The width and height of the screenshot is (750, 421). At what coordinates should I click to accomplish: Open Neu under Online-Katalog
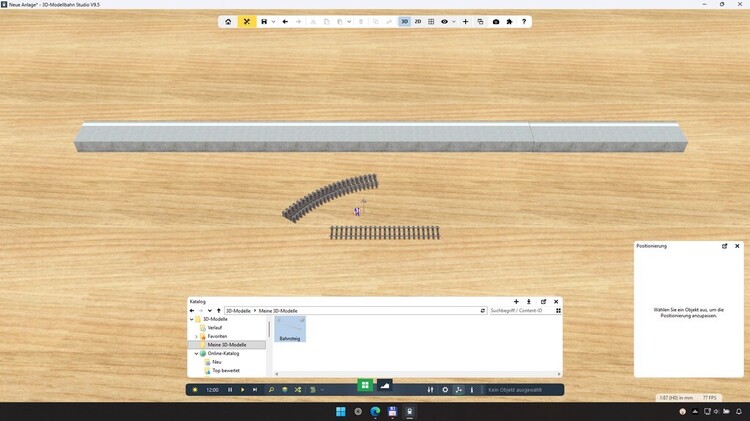(x=217, y=362)
